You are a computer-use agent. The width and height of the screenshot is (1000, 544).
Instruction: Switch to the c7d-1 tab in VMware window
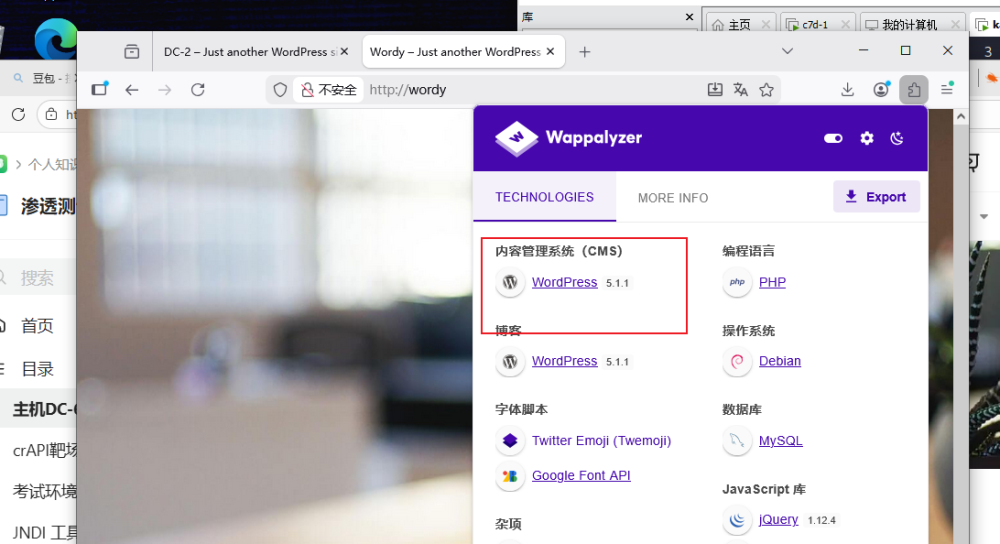click(814, 24)
